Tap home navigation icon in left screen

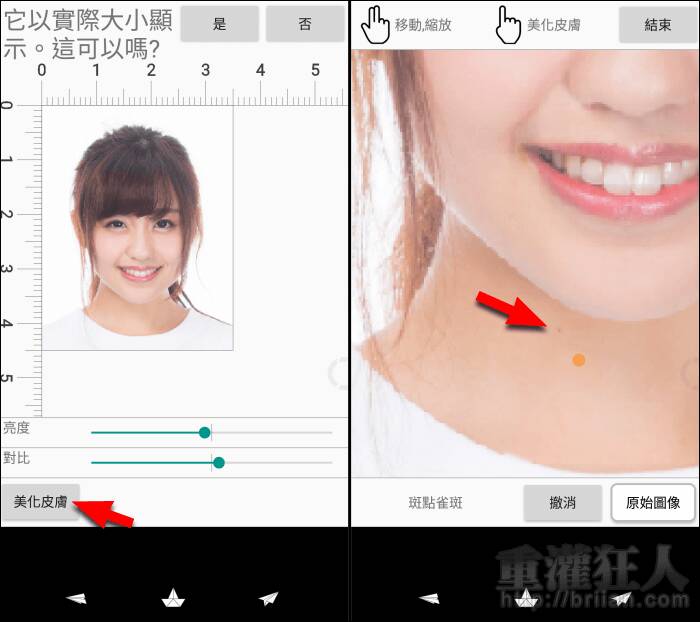pyautogui.click(x=173, y=598)
